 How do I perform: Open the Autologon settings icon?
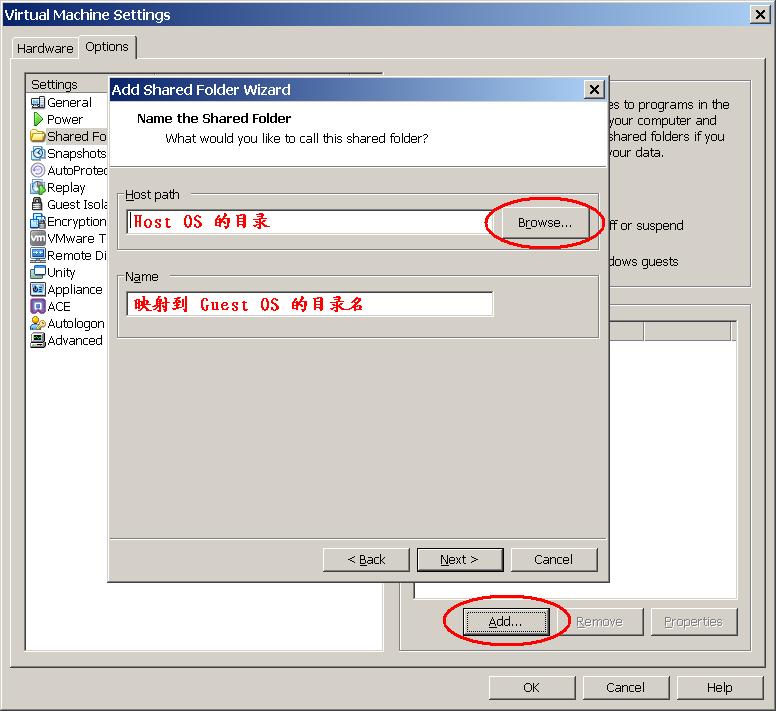click(x=38, y=323)
